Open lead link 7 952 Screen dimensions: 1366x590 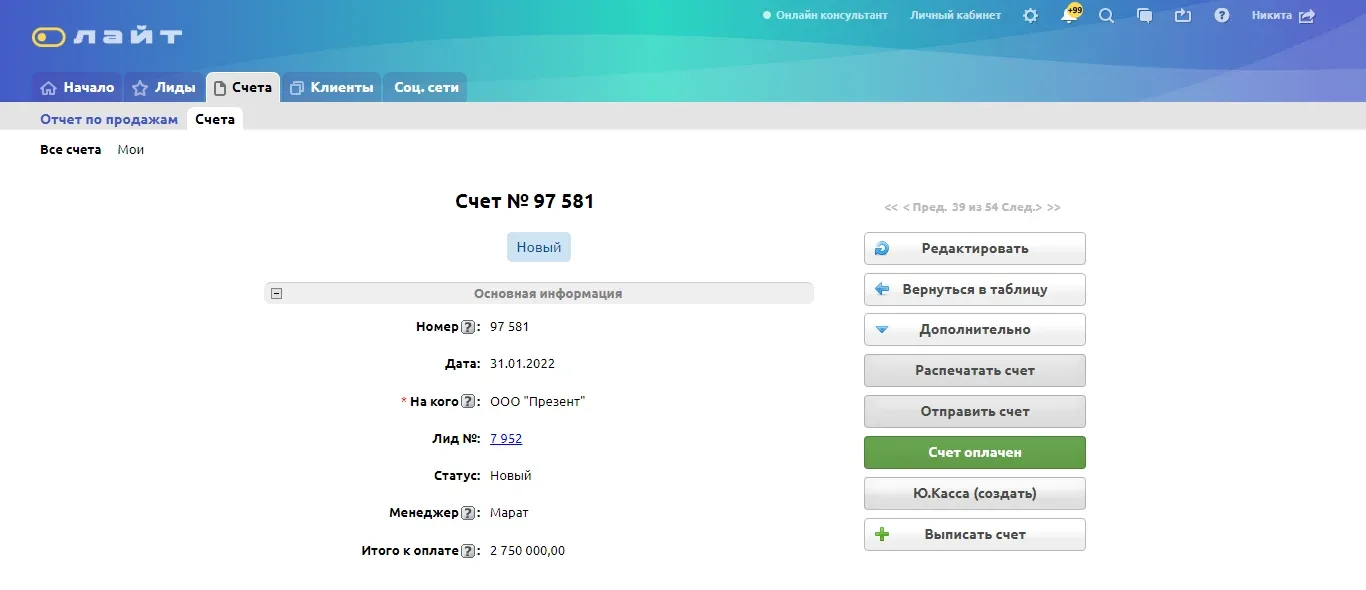pos(506,439)
